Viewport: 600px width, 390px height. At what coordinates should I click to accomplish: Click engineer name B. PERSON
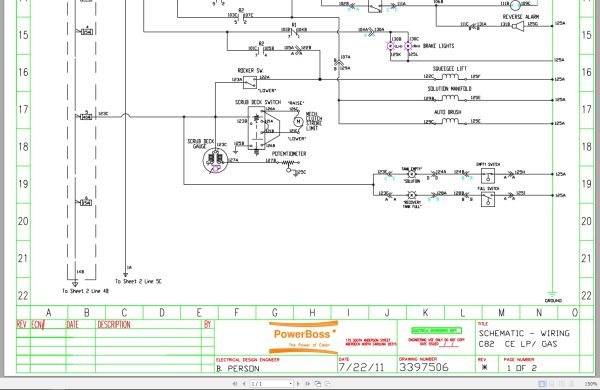click(238, 369)
